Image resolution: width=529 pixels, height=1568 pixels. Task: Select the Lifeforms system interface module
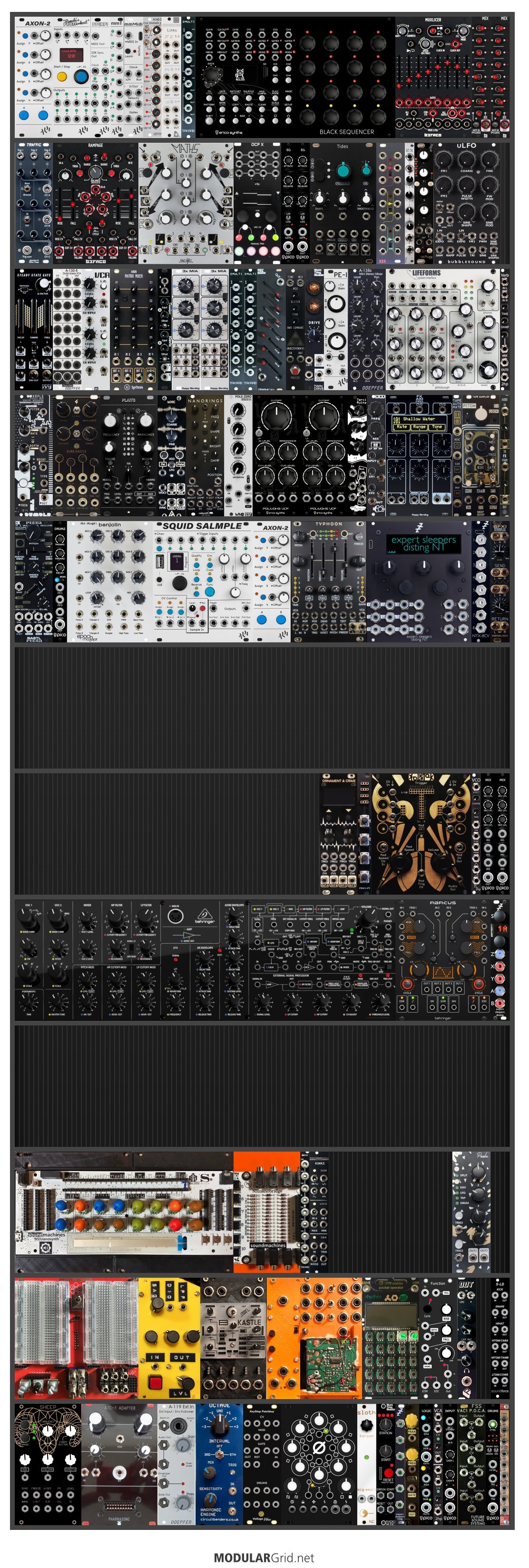tap(442, 329)
